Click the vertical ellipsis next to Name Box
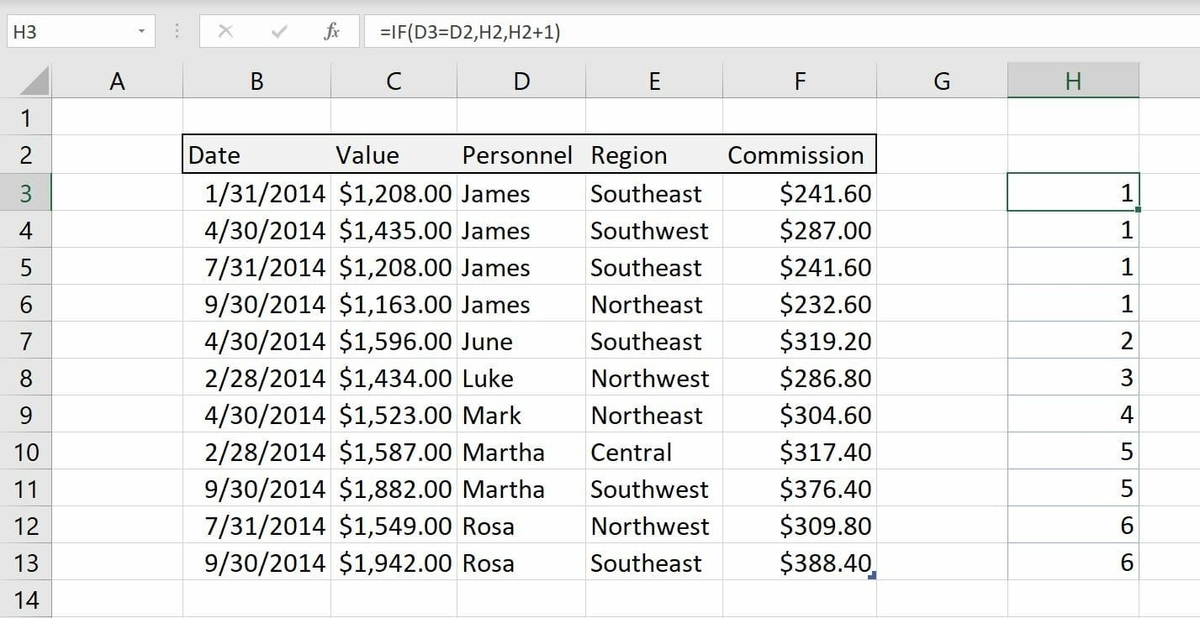 click(x=177, y=30)
